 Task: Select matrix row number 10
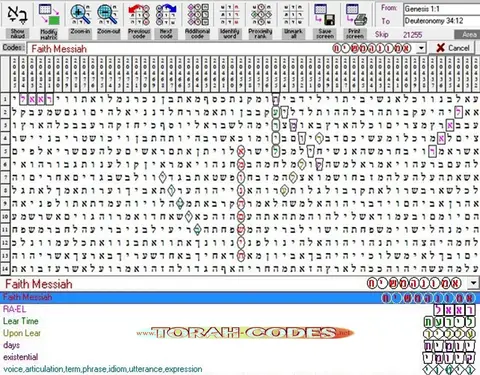(5, 217)
